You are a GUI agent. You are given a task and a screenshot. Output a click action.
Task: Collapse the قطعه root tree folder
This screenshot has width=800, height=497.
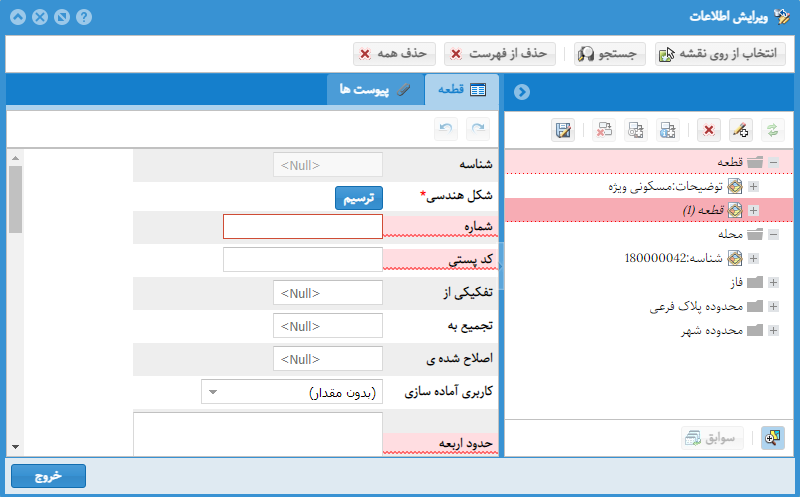(x=773, y=162)
